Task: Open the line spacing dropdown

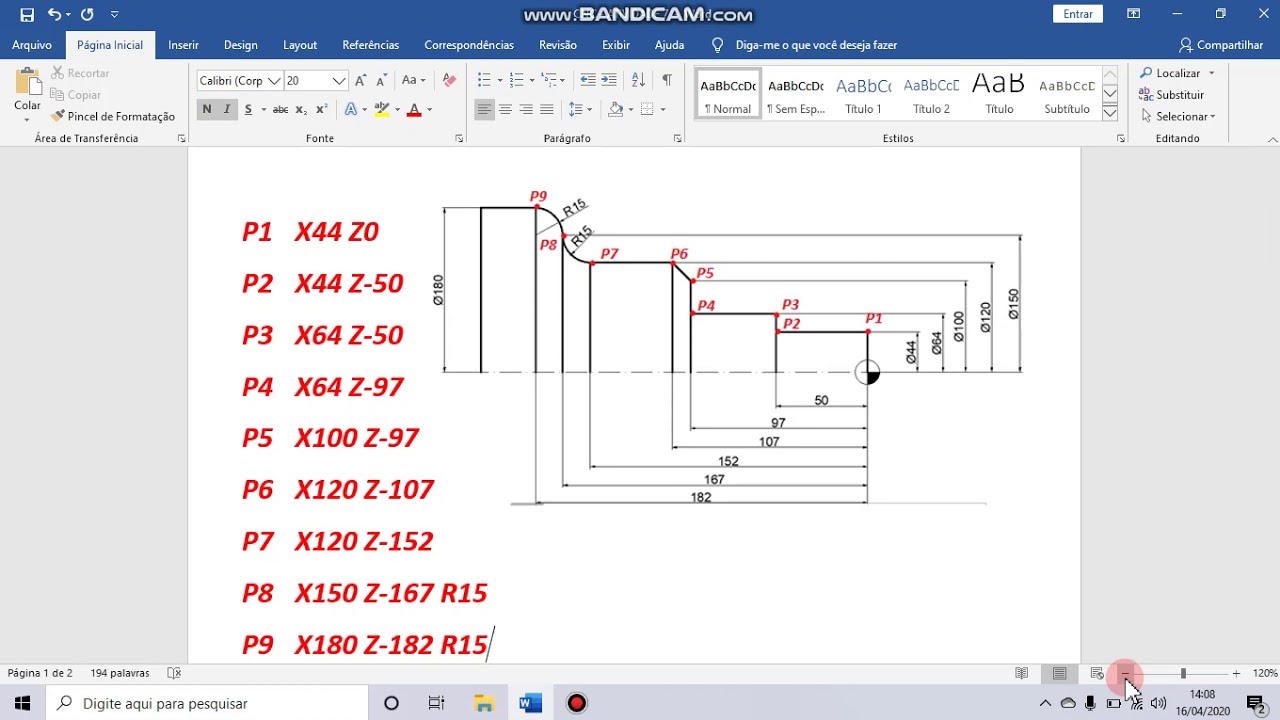Action: (x=579, y=109)
